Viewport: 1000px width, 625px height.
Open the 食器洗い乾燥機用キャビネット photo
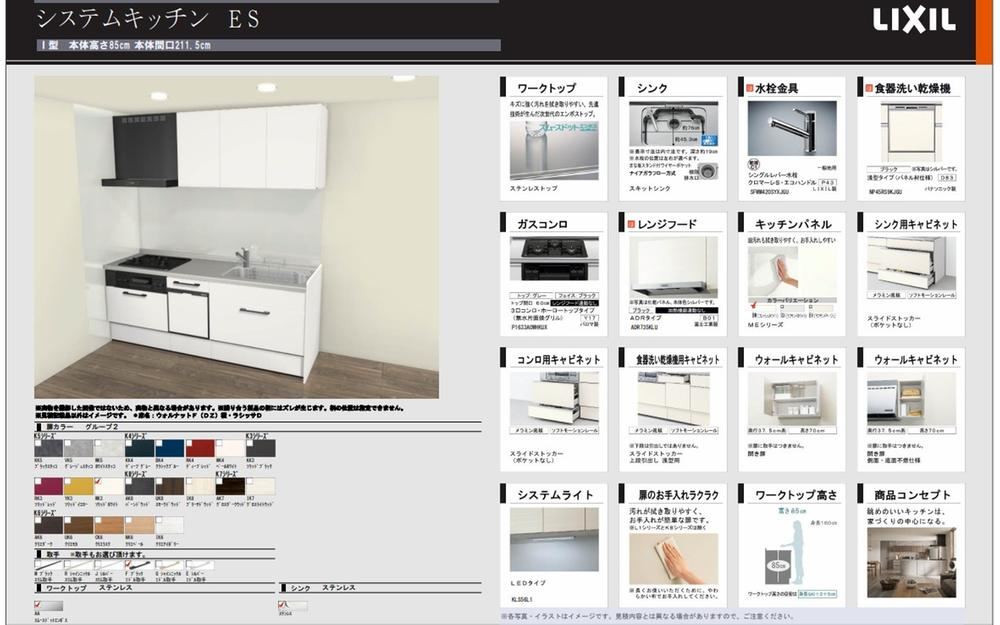673,398
